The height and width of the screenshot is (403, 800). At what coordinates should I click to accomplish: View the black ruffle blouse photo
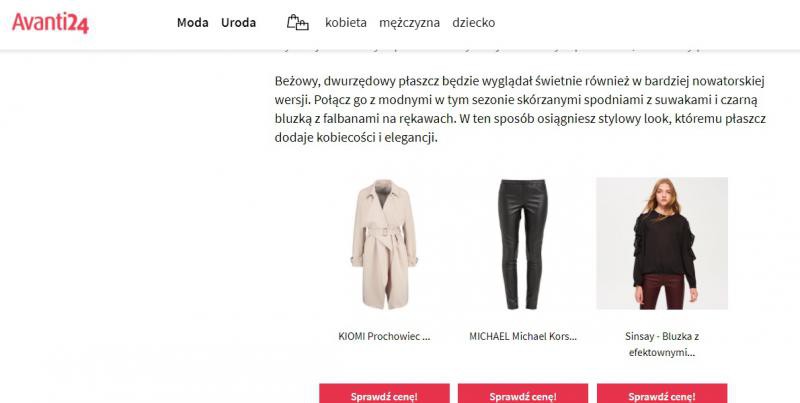pyautogui.click(x=661, y=243)
